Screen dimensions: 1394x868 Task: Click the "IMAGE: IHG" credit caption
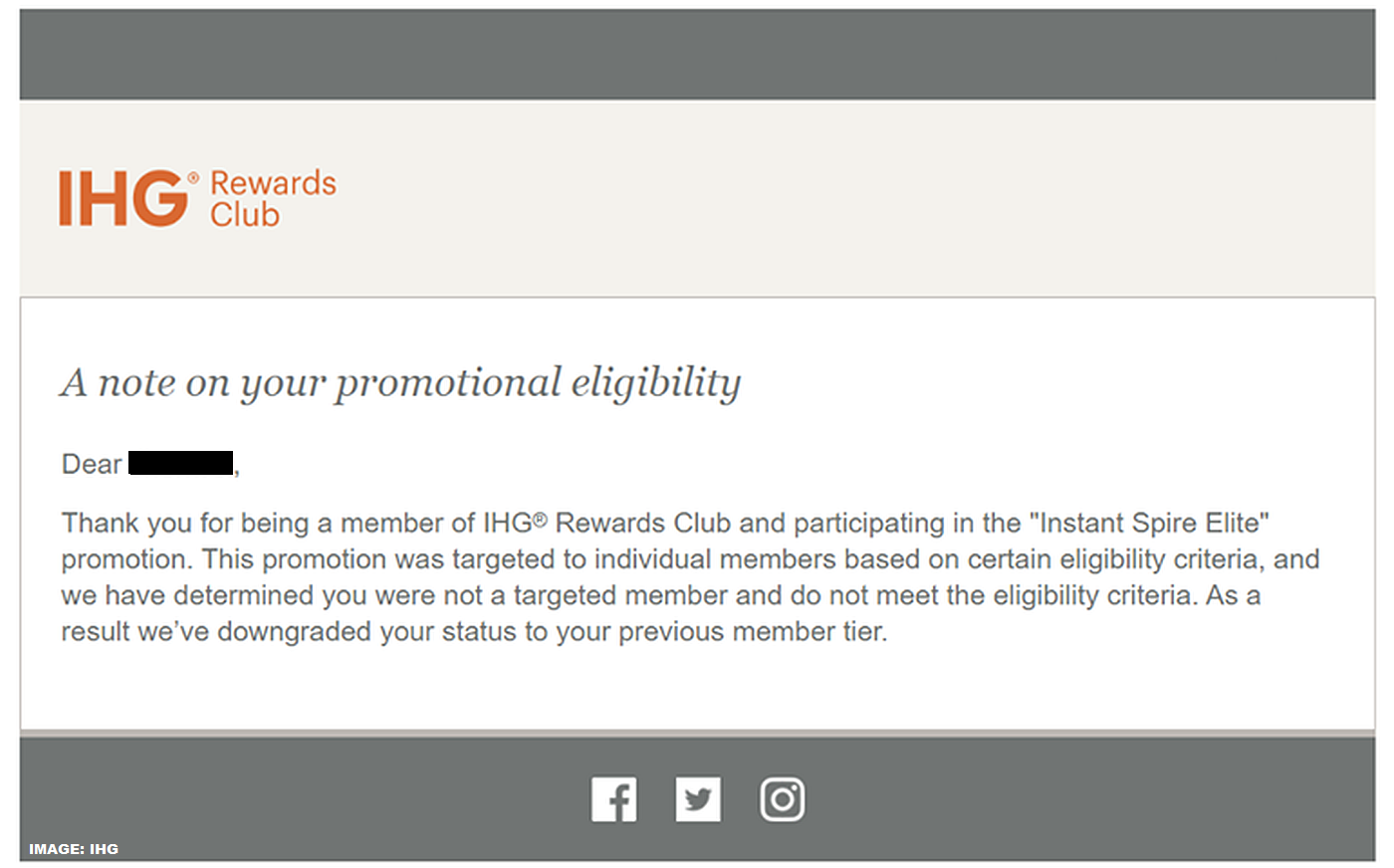click(74, 849)
